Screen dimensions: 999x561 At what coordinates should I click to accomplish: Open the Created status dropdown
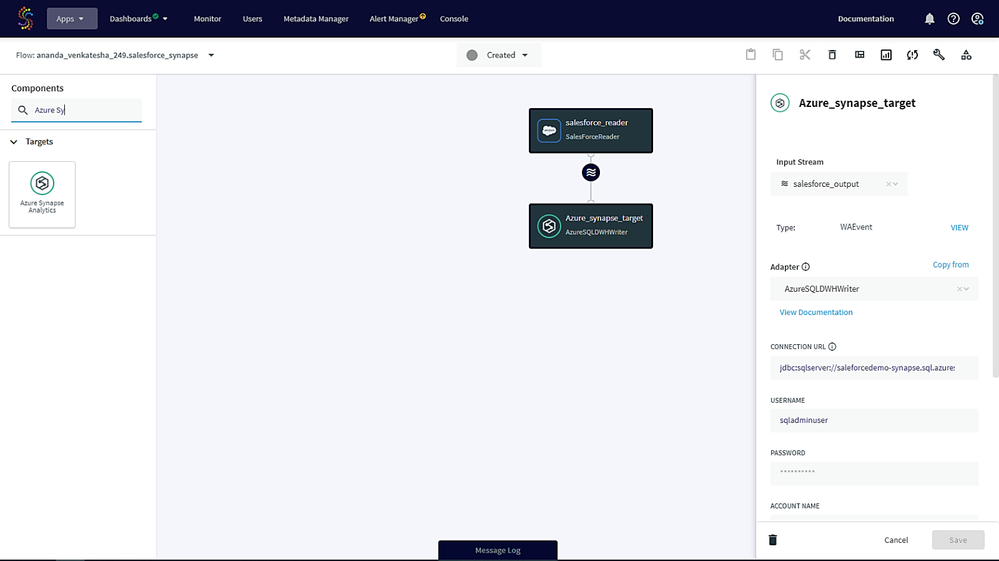(498, 55)
